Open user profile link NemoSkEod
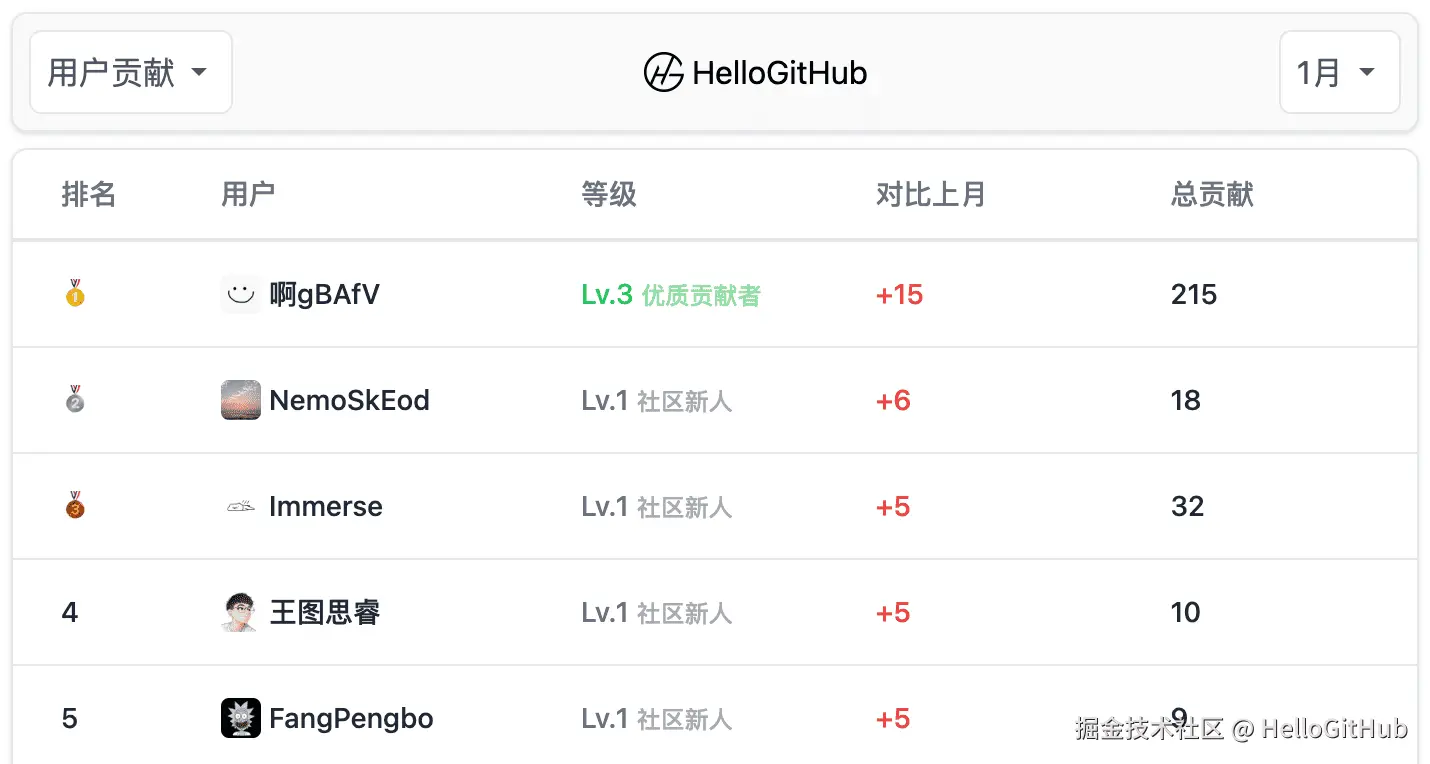This screenshot has width=1430, height=764. 349,401
